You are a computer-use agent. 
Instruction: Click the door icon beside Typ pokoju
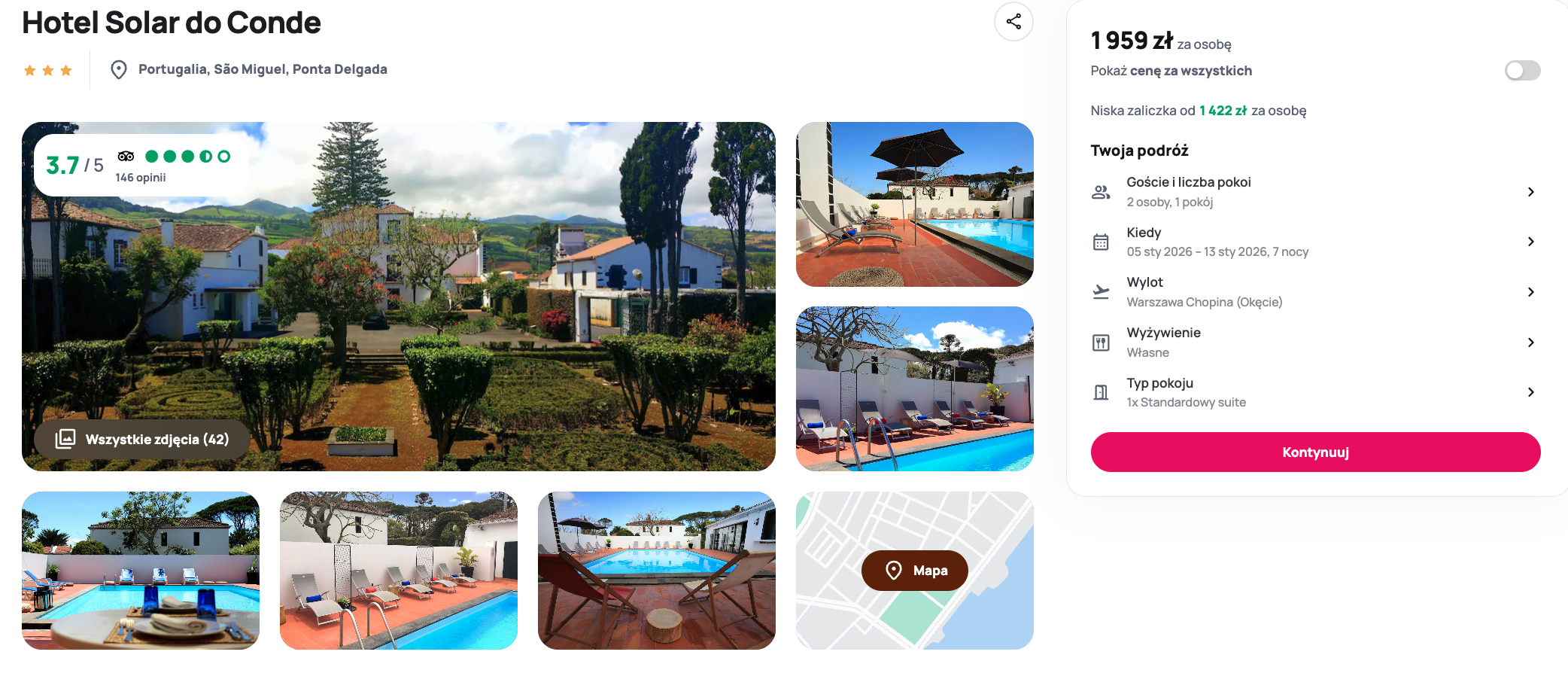pyautogui.click(x=1101, y=392)
